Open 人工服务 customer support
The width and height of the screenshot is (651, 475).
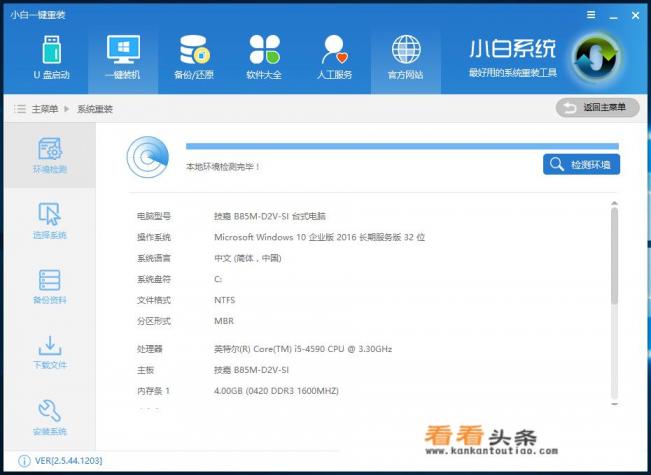(335, 58)
